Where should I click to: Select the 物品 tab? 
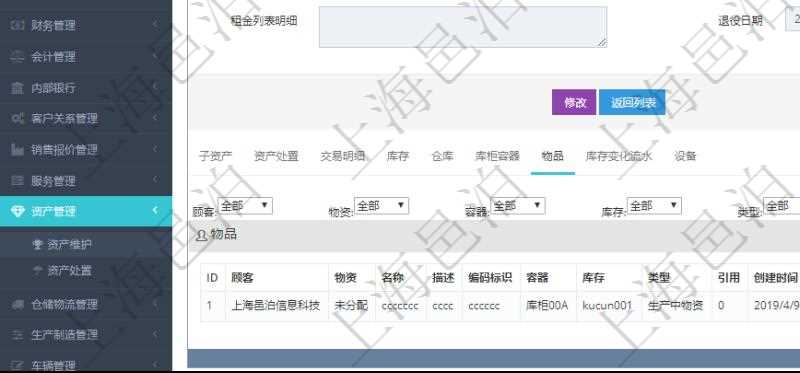(x=553, y=156)
